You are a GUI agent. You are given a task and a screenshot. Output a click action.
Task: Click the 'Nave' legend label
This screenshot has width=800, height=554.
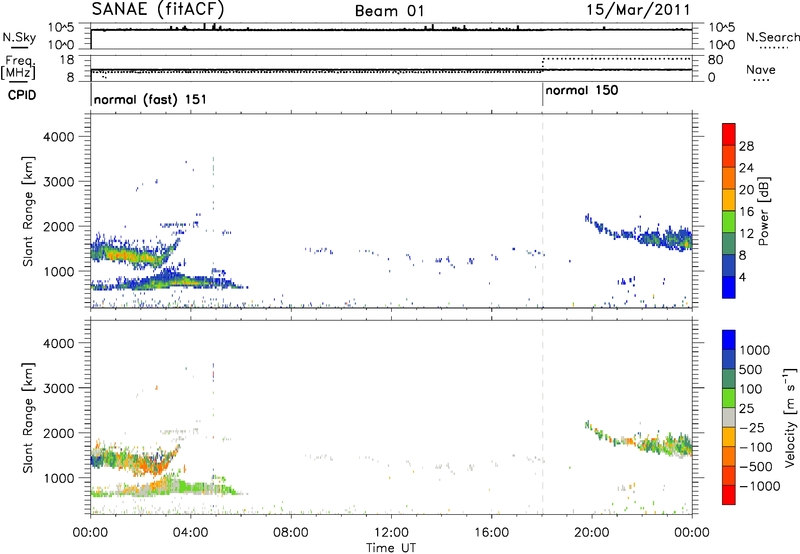(x=760, y=69)
